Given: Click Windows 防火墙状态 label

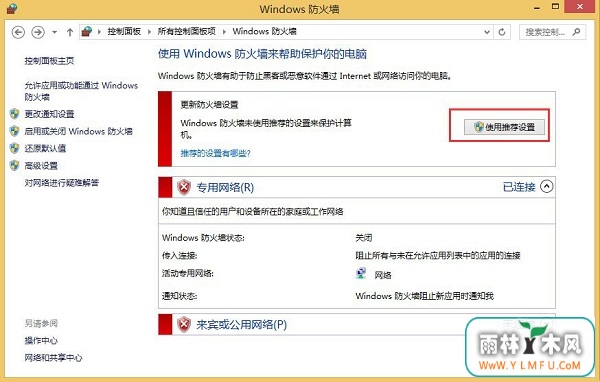Looking at the screenshot, I should [203, 238].
